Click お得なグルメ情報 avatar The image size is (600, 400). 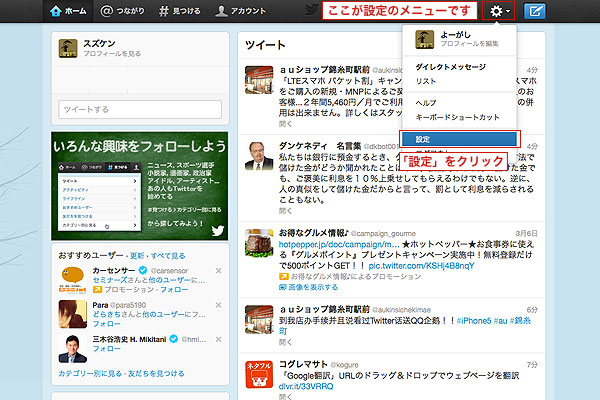coord(259,243)
